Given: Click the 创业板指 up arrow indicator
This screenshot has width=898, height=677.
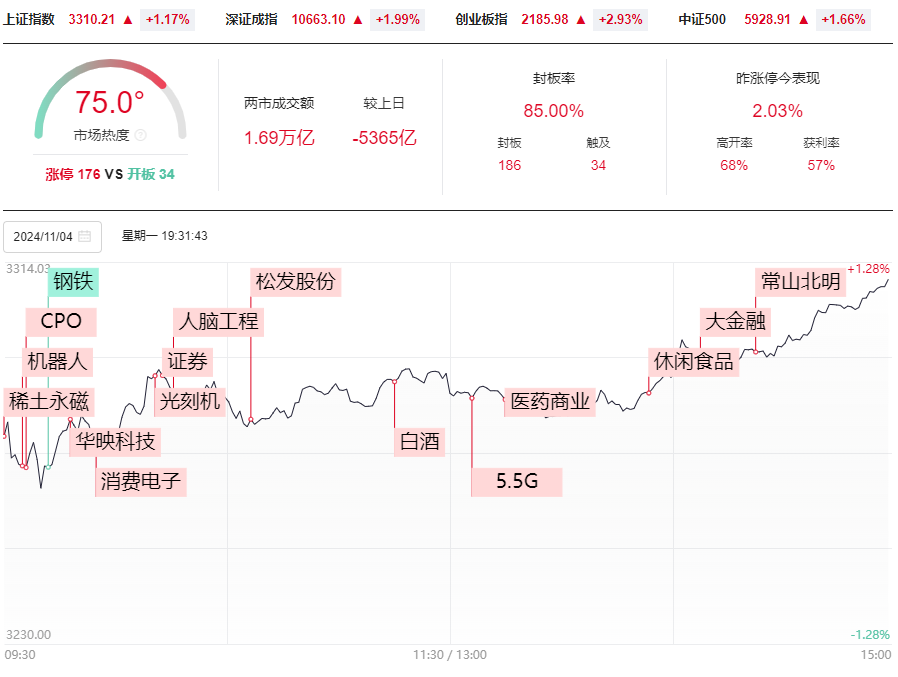Looking at the screenshot, I should [581, 19].
